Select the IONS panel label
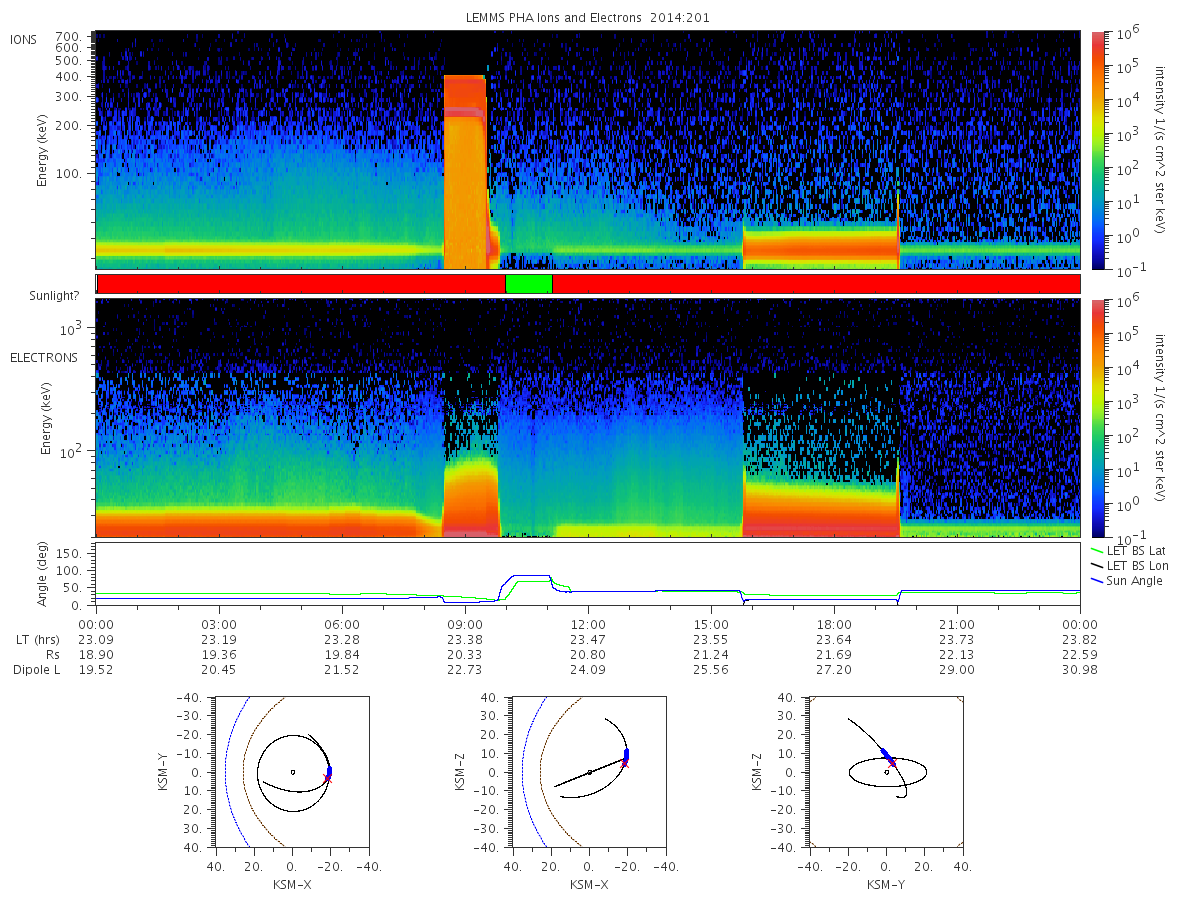Screen dimensions: 1200x900 24,39
